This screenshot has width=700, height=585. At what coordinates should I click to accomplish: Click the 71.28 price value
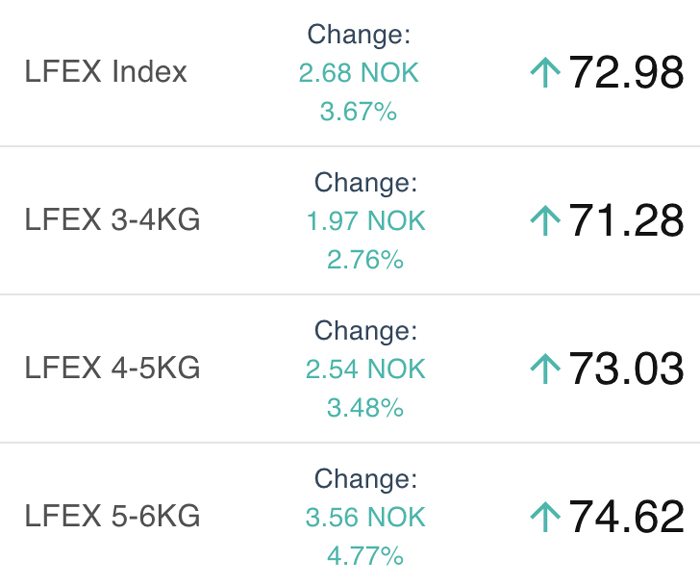click(626, 221)
